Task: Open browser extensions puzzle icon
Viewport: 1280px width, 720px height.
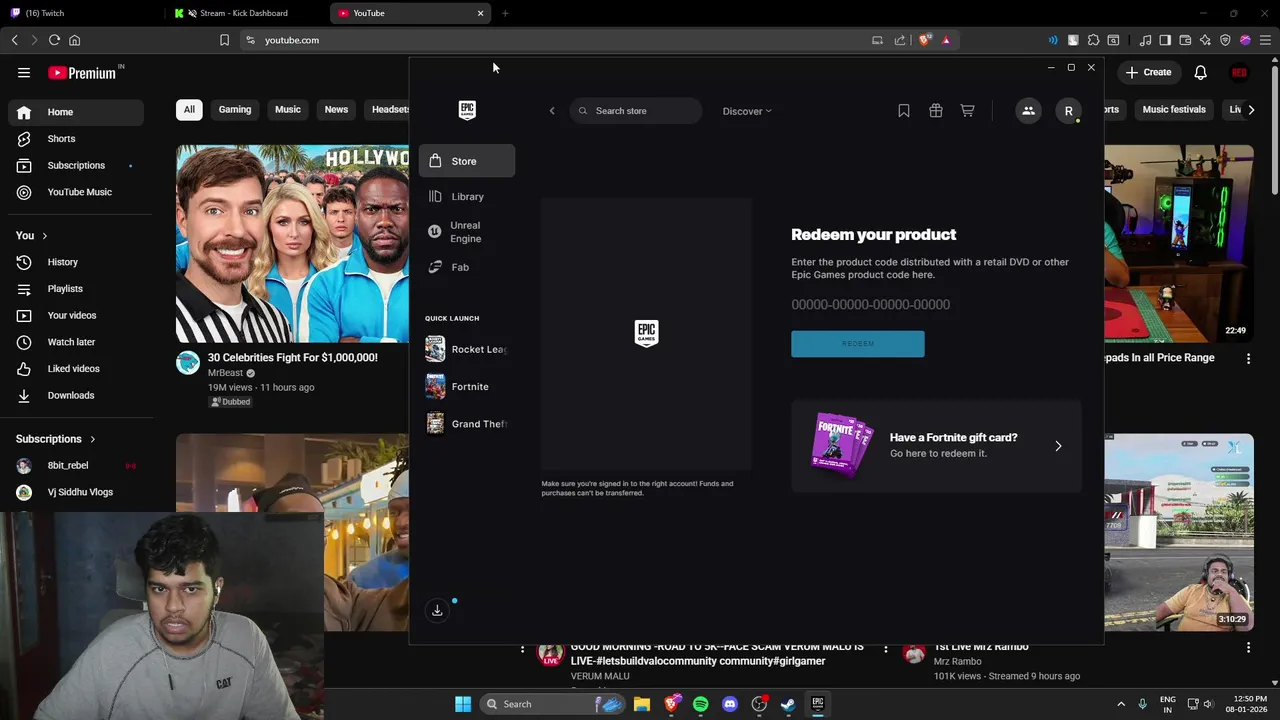Action: (x=1093, y=40)
